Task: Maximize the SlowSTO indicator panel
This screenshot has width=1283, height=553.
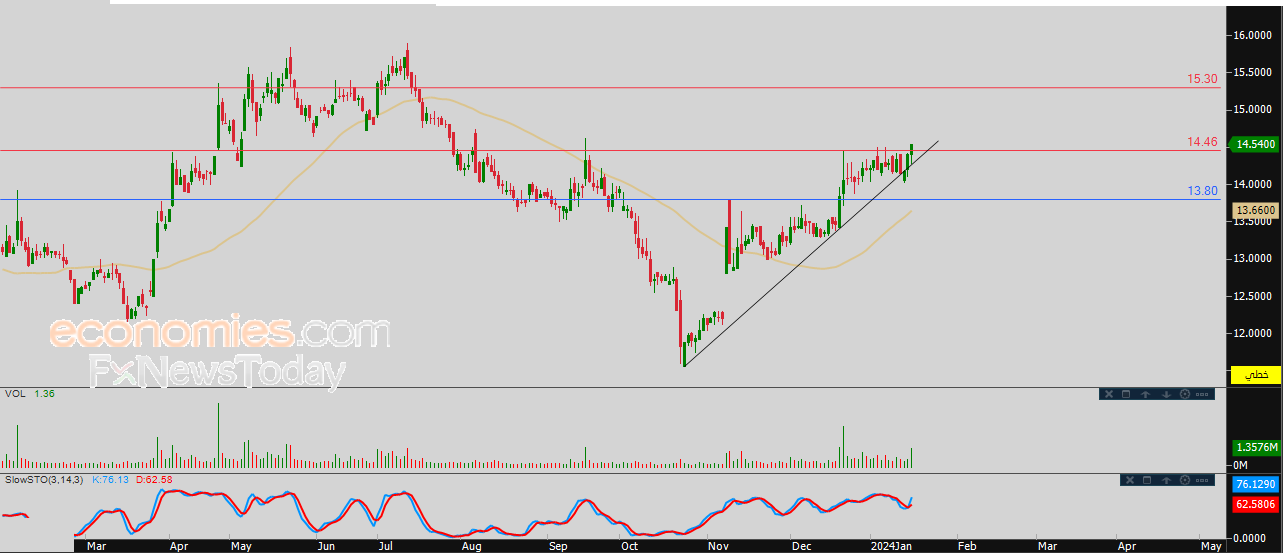Action: click(x=1147, y=480)
